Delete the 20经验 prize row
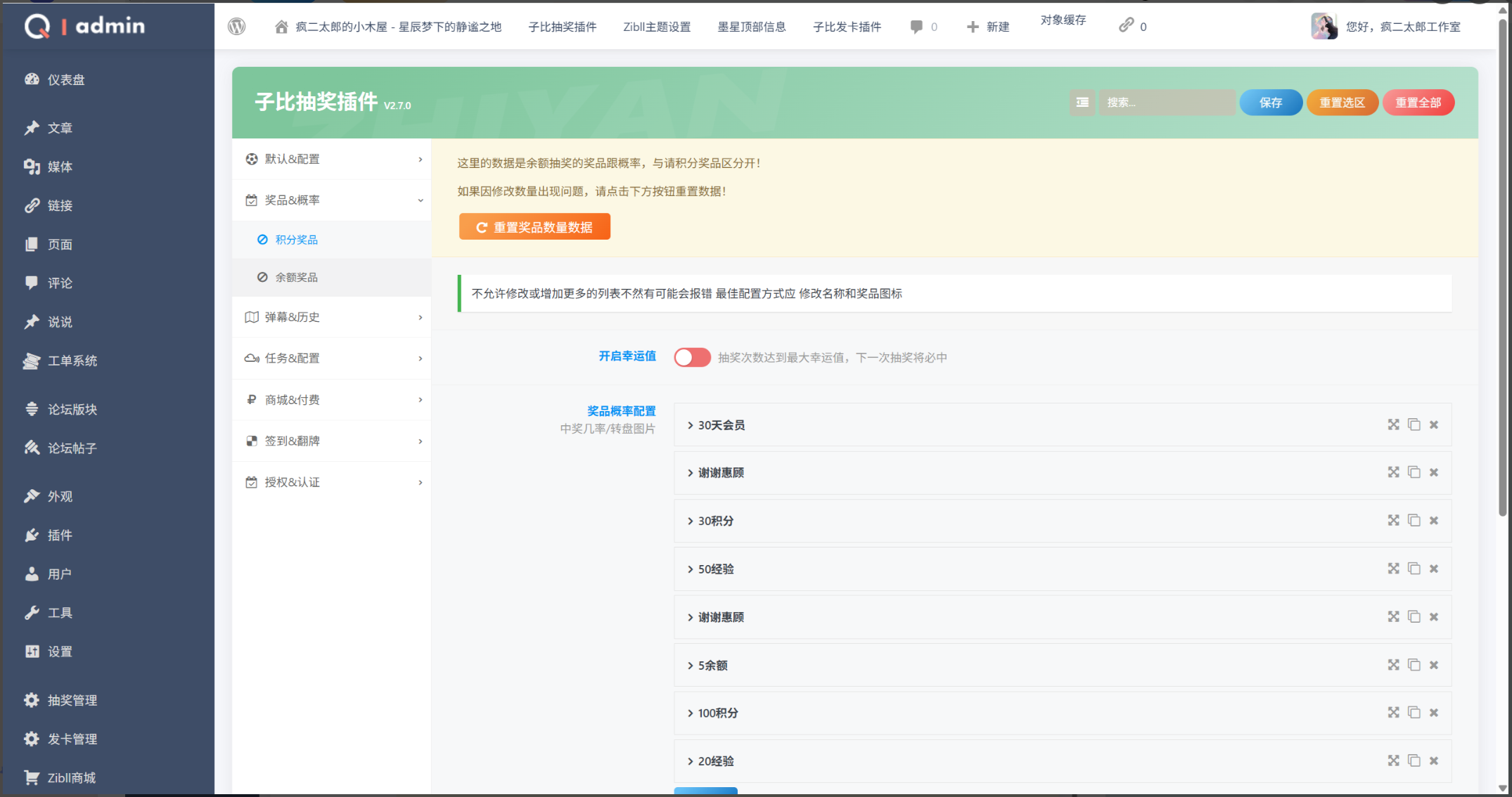Viewport: 1512px width, 797px height. tap(1434, 760)
